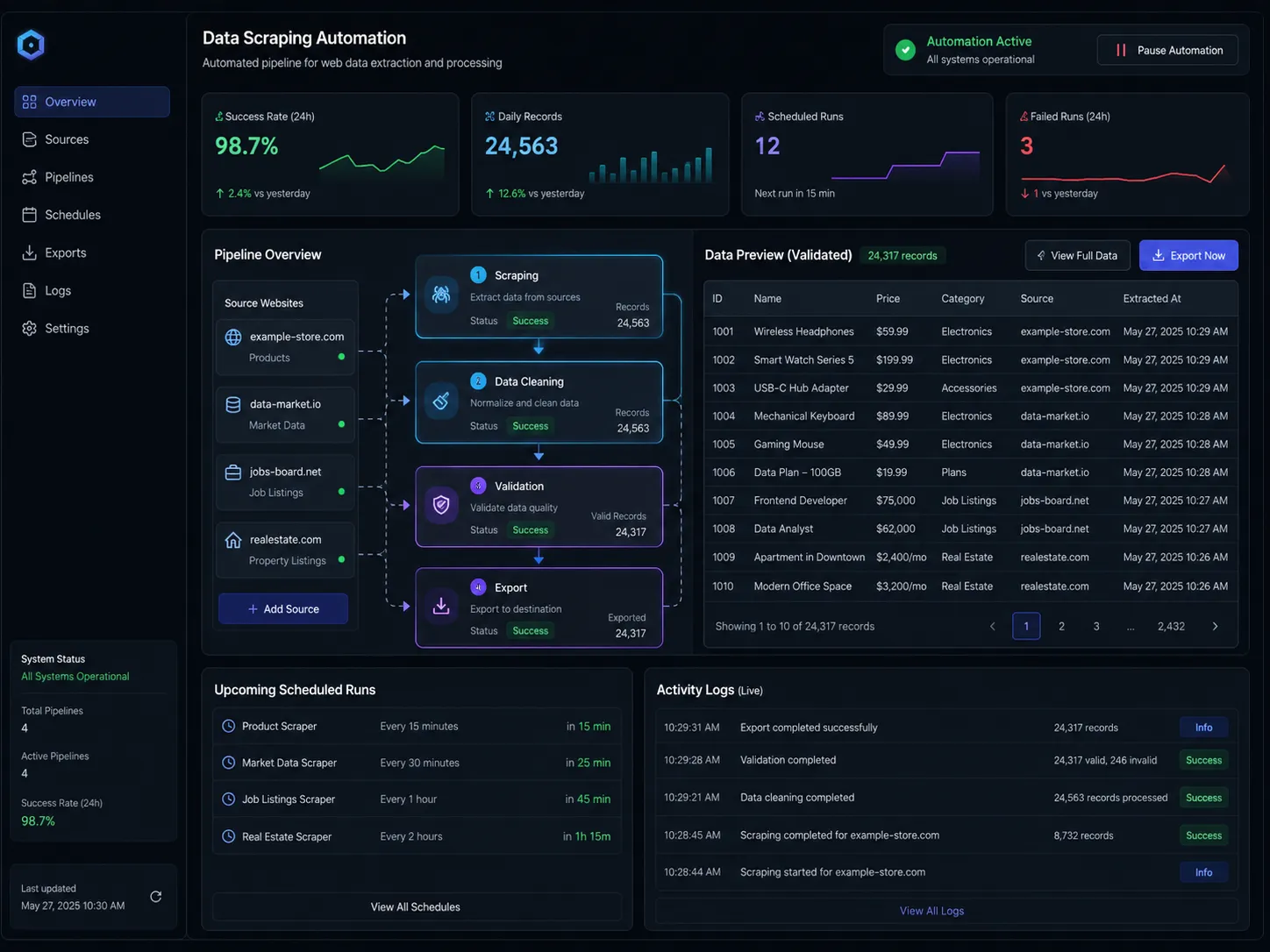Click the clock icon for Job Listings Scraper
1270x952 pixels.
(x=228, y=799)
